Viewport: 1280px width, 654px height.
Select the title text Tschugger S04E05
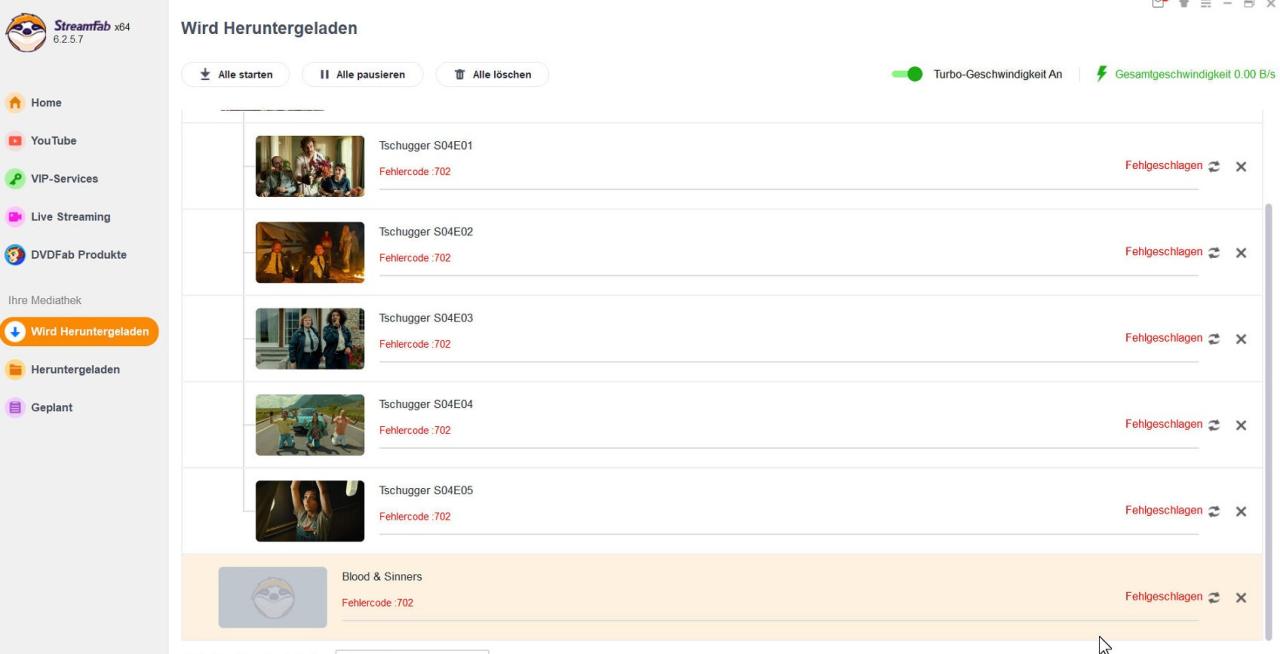point(426,490)
